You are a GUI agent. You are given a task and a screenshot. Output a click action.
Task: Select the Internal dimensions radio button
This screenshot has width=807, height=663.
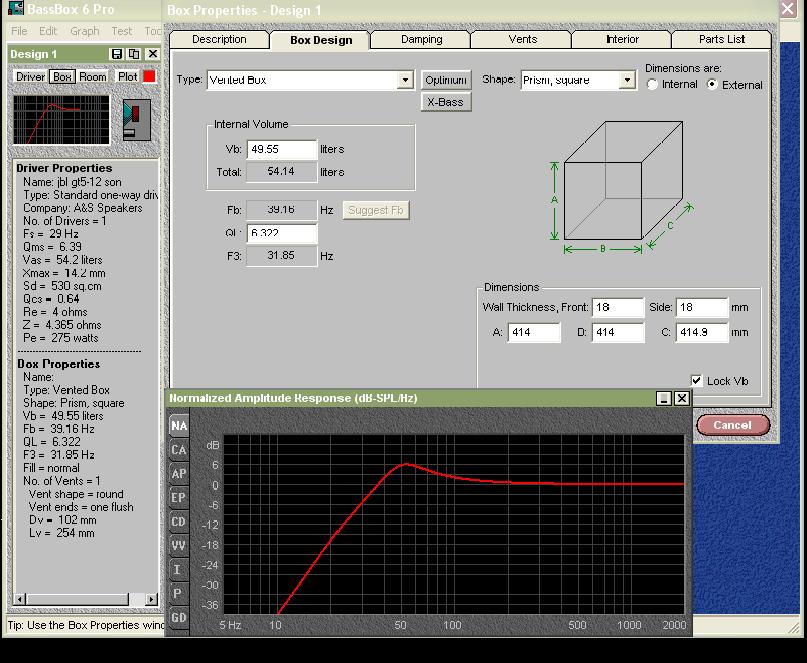tap(653, 85)
